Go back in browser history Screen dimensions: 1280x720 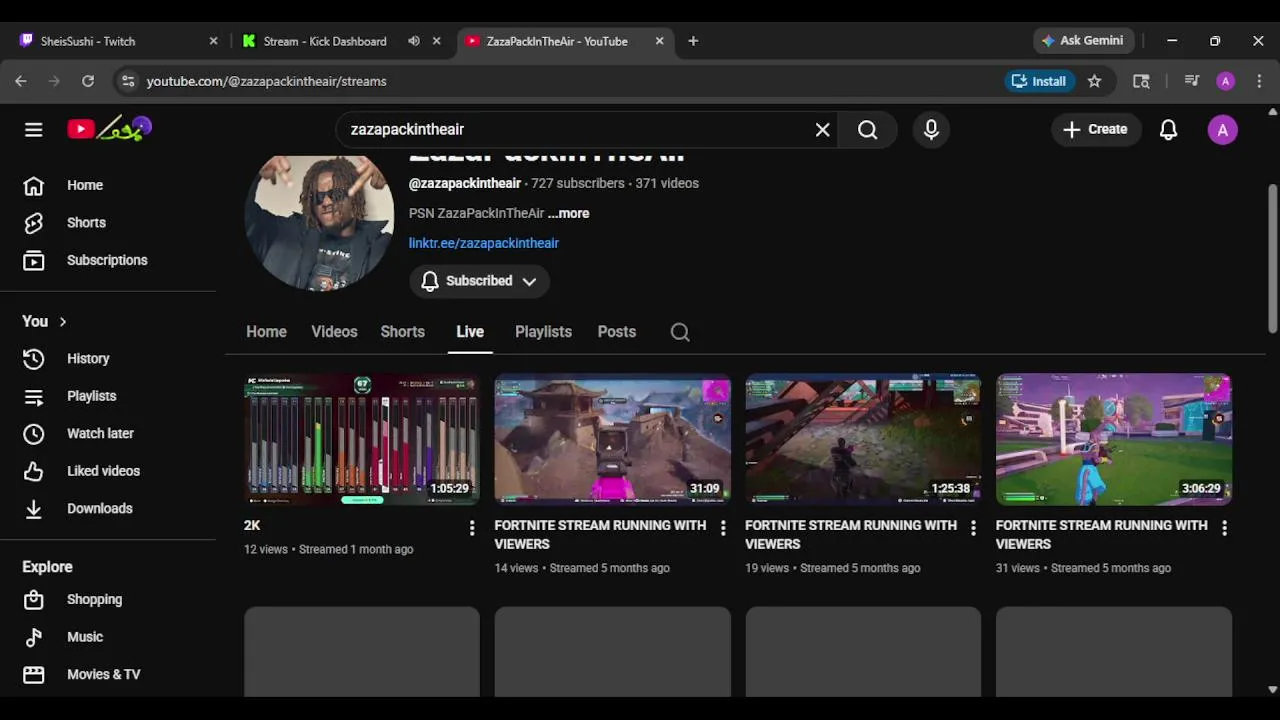[x=21, y=81]
